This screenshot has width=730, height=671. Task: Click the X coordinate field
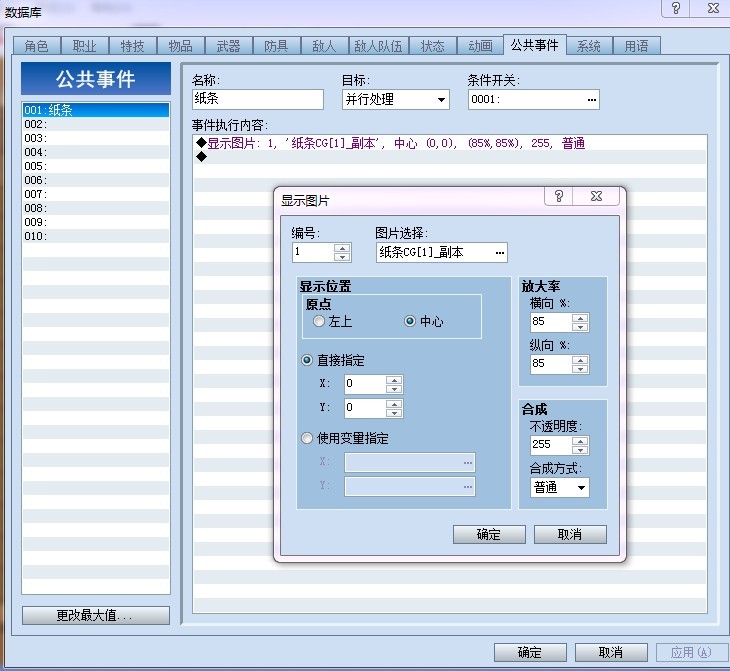(x=365, y=384)
